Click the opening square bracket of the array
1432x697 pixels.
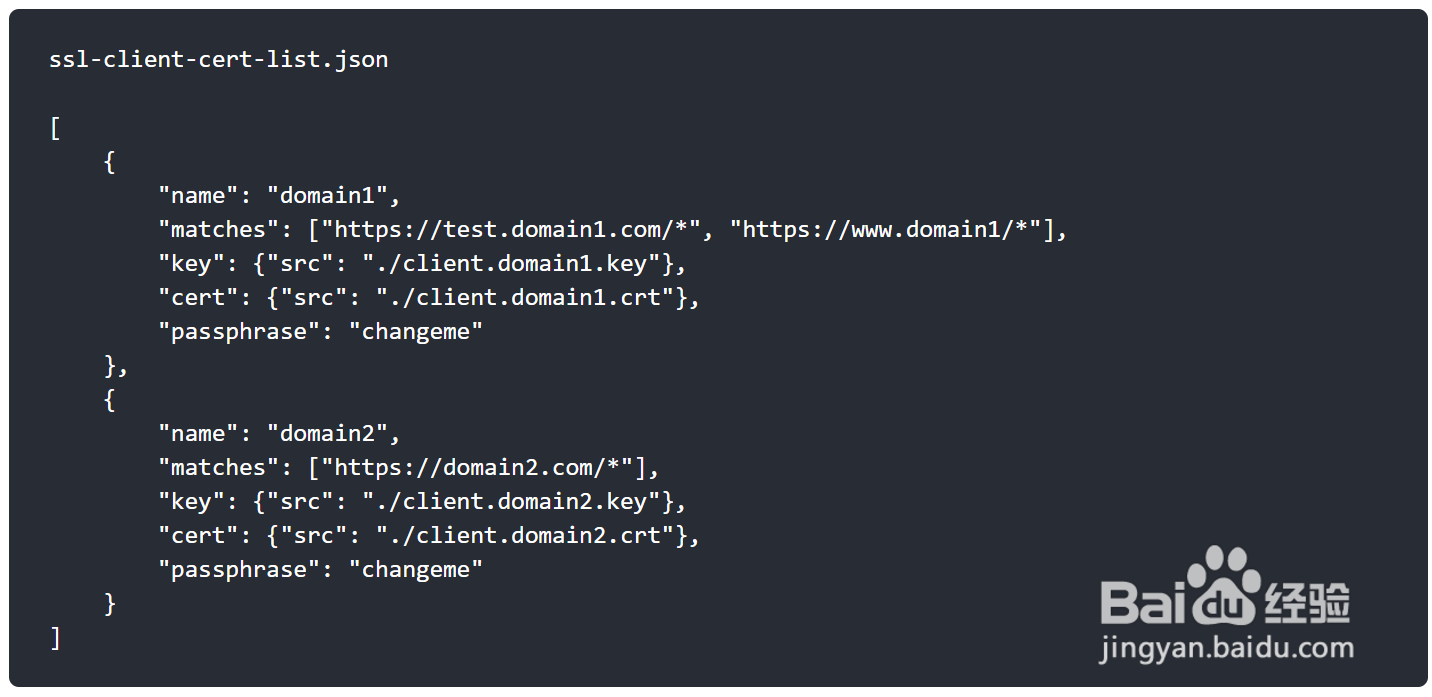(55, 128)
